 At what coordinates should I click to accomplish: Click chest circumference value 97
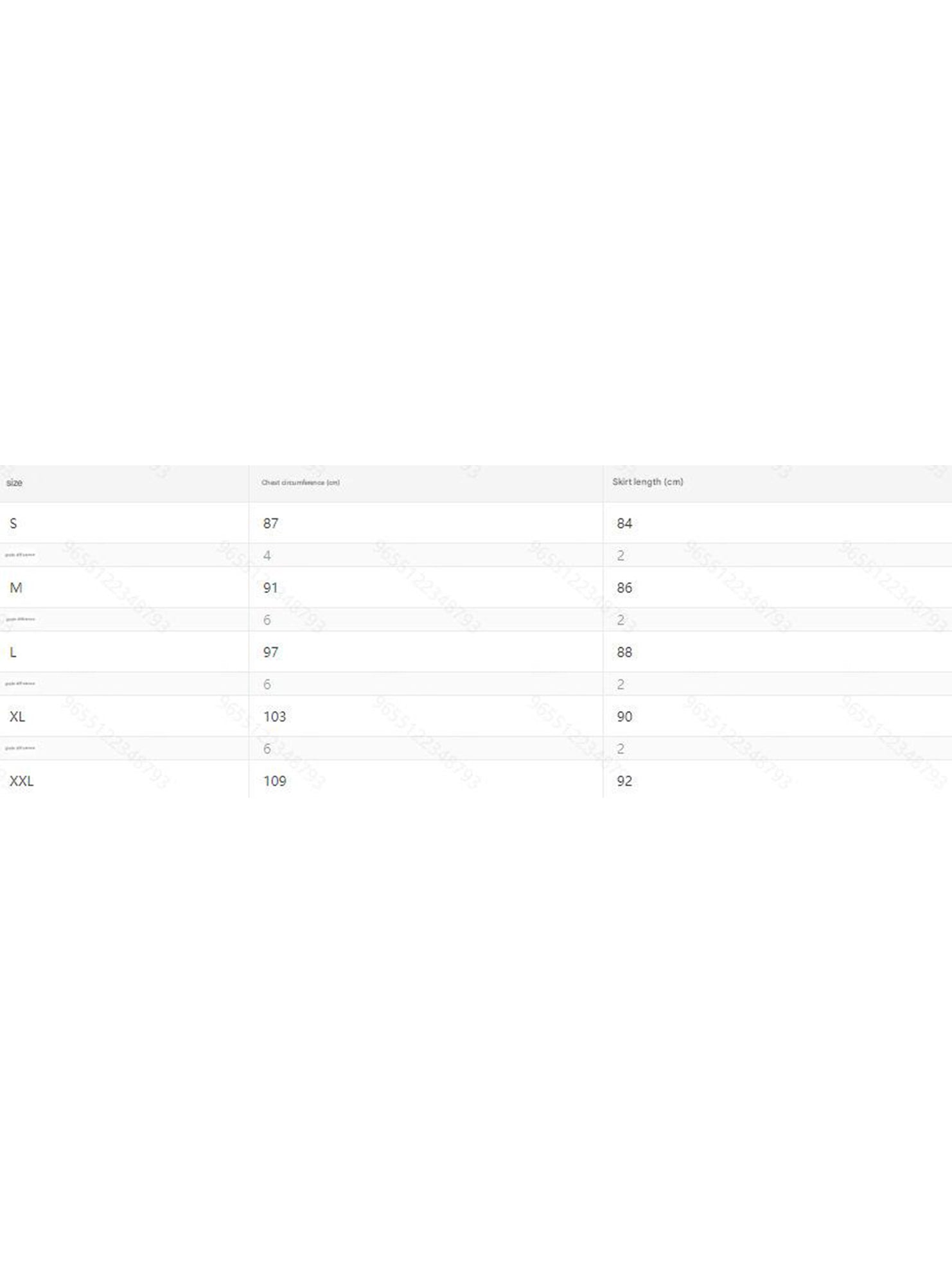[270, 652]
